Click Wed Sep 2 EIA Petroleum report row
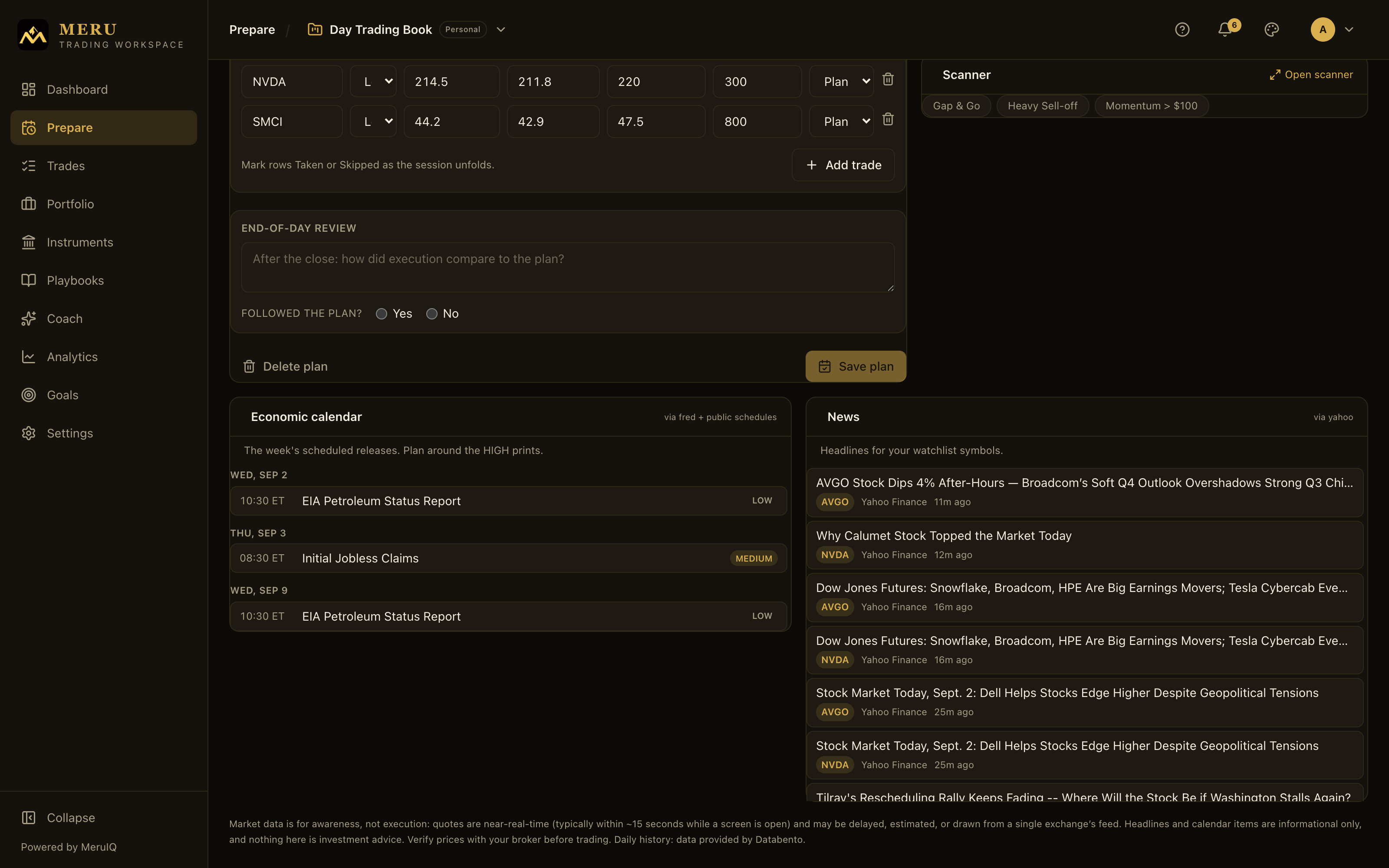Viewport: 1389px width, 868px height. point(509,500)
